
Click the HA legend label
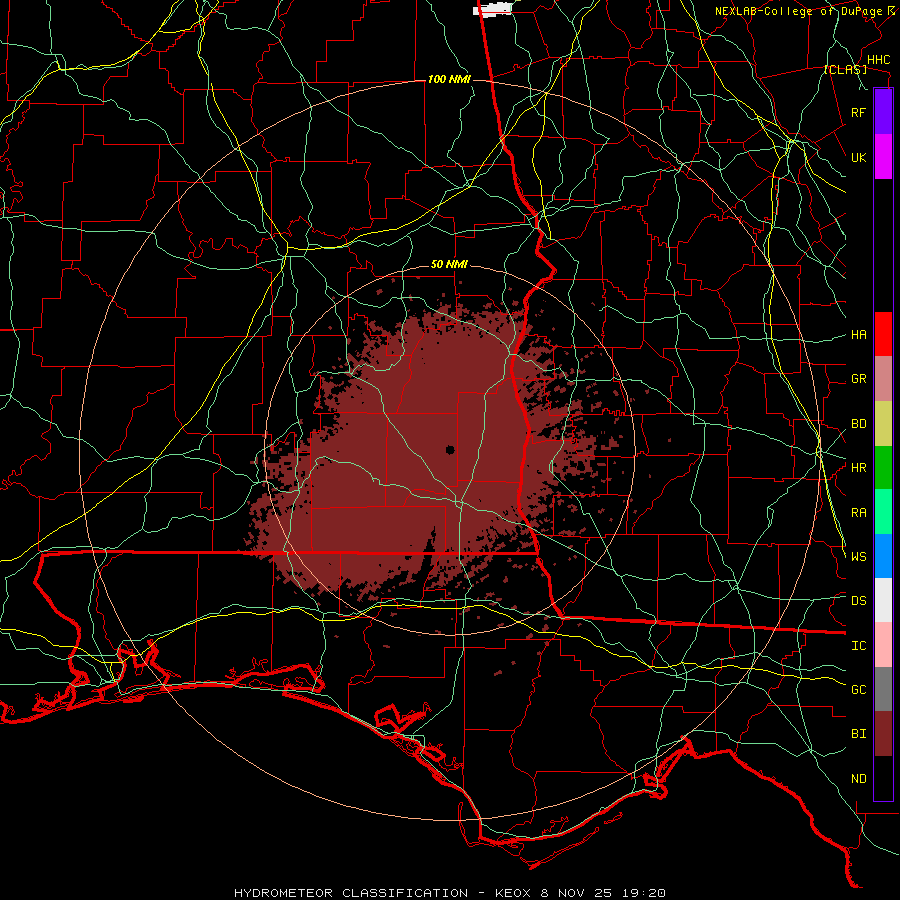pos(858,334)
